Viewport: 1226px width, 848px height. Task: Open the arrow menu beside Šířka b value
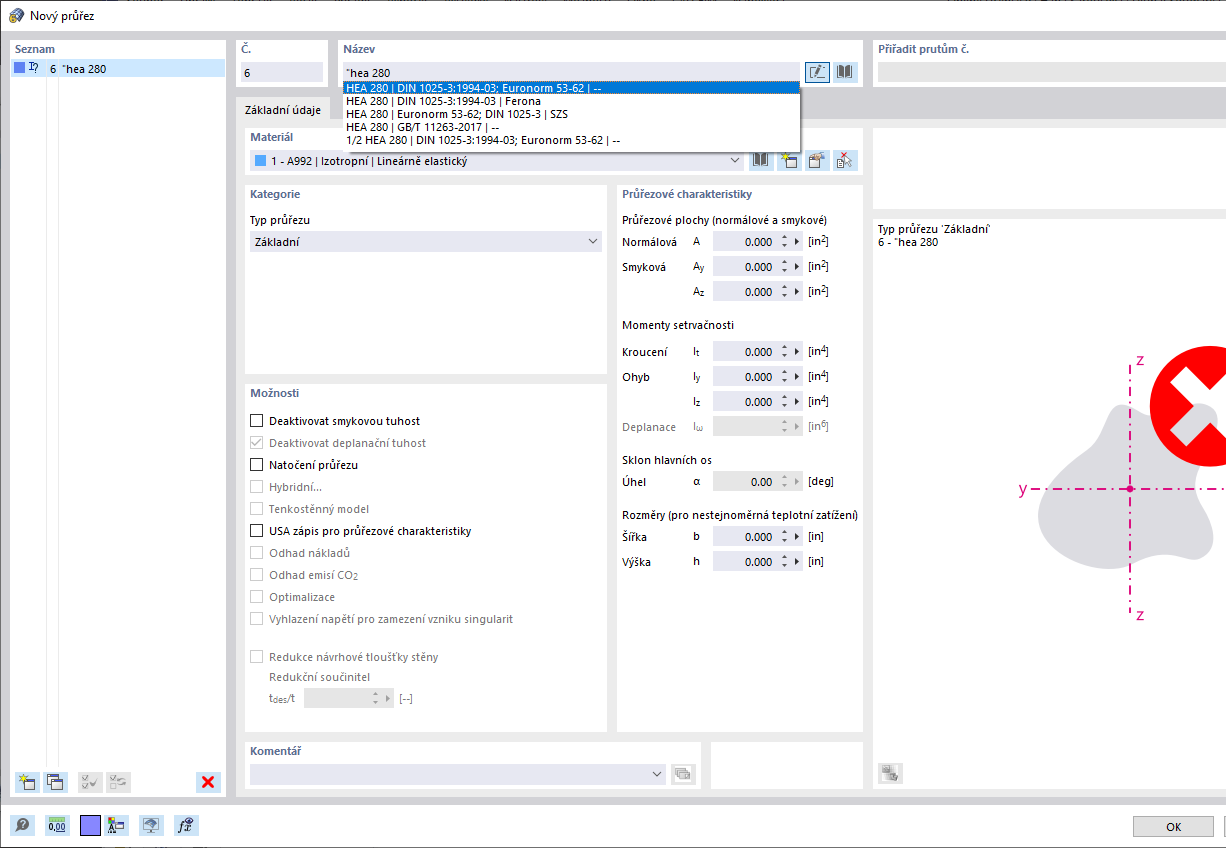click(797, 537)
